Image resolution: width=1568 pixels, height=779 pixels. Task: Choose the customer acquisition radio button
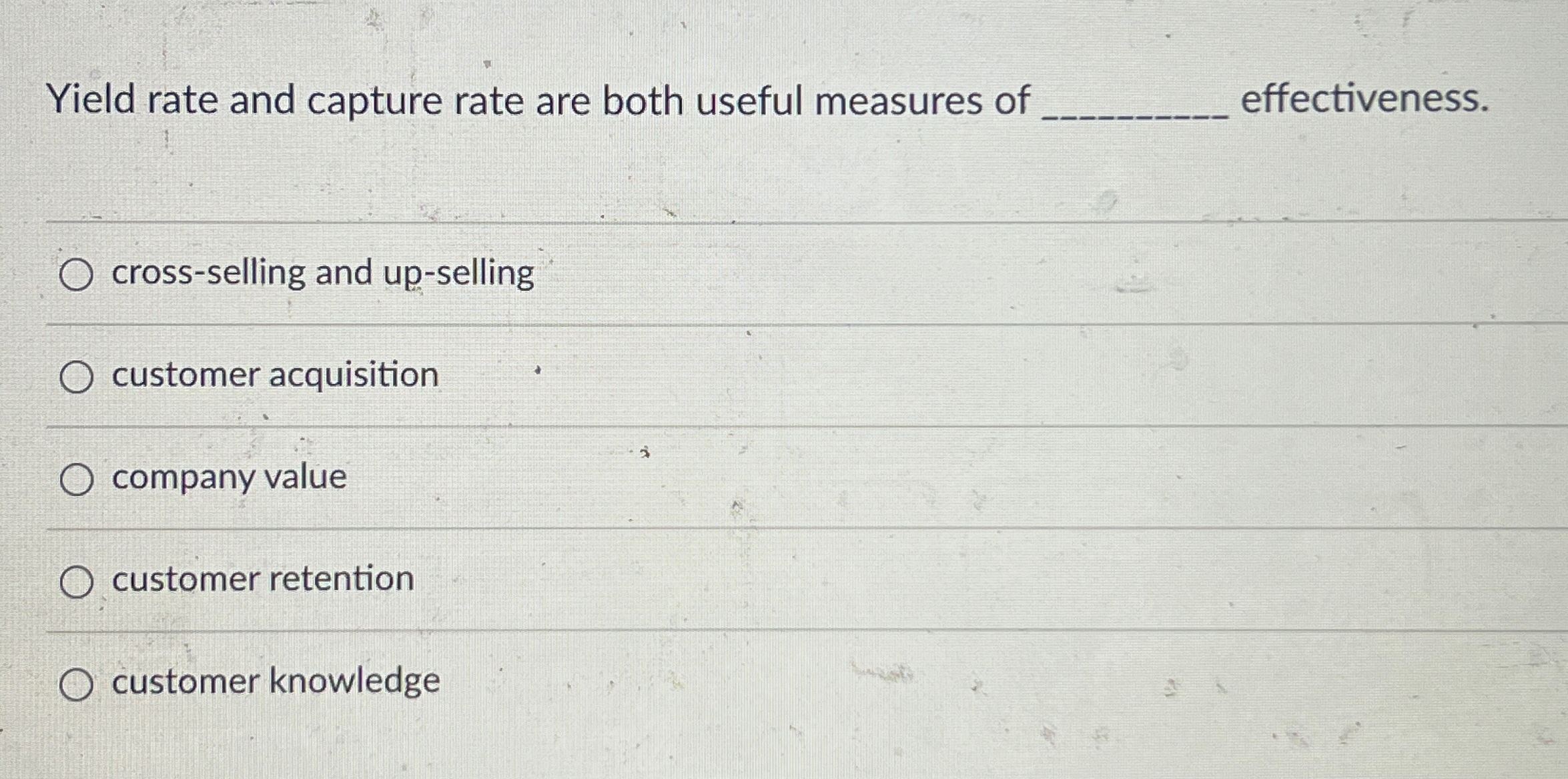click(76, 377)
